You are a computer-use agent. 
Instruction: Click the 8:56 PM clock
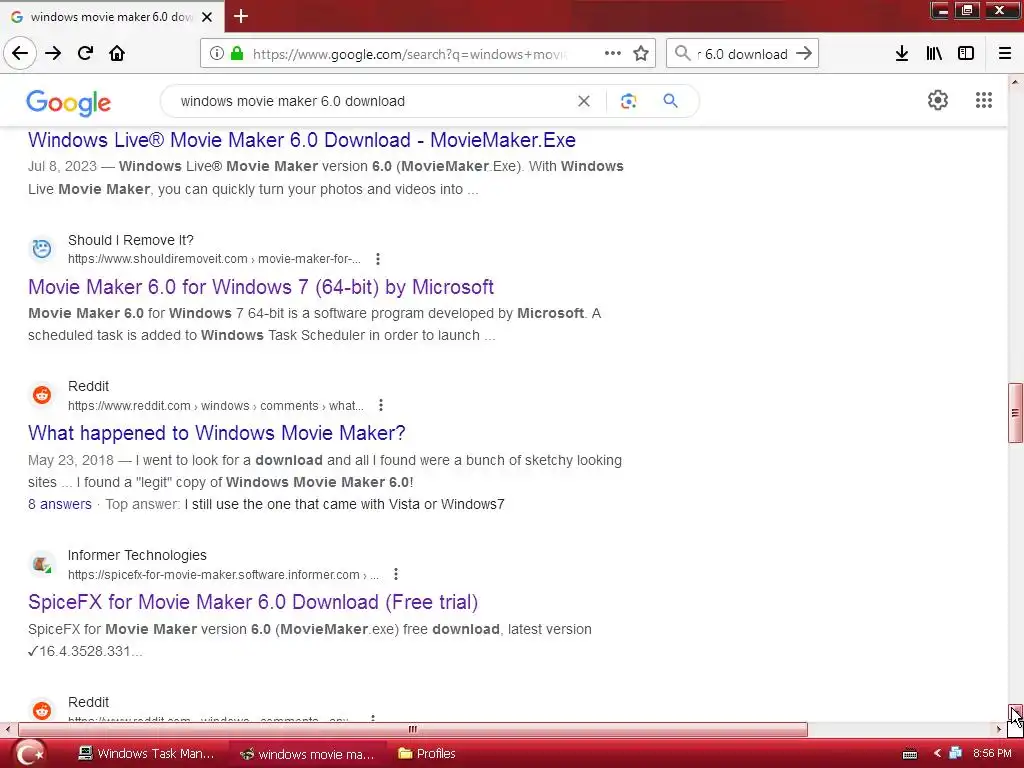(992, 754)
